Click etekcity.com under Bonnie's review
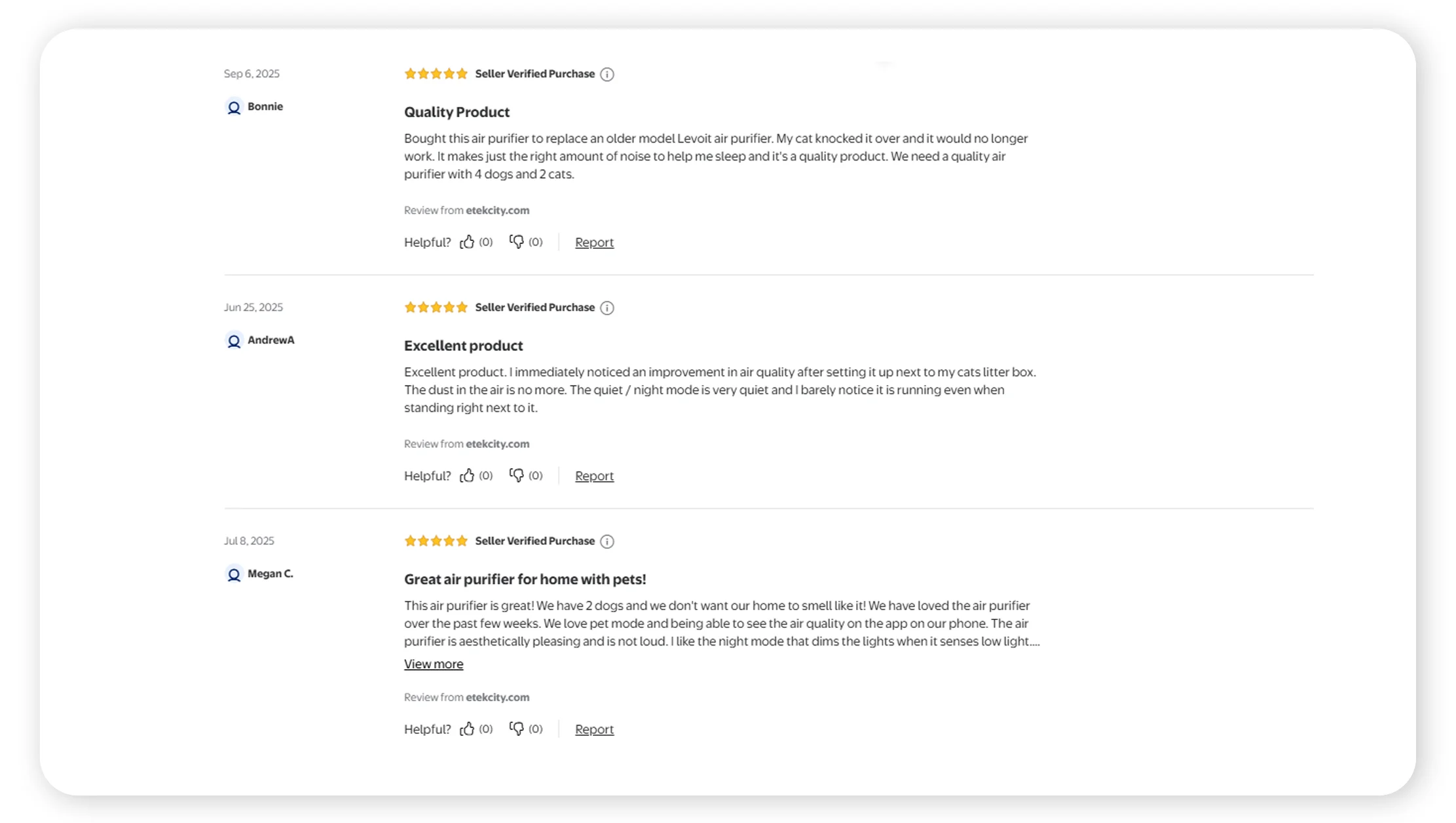Viewport: 1456px width, 823px height. point(498,210)
